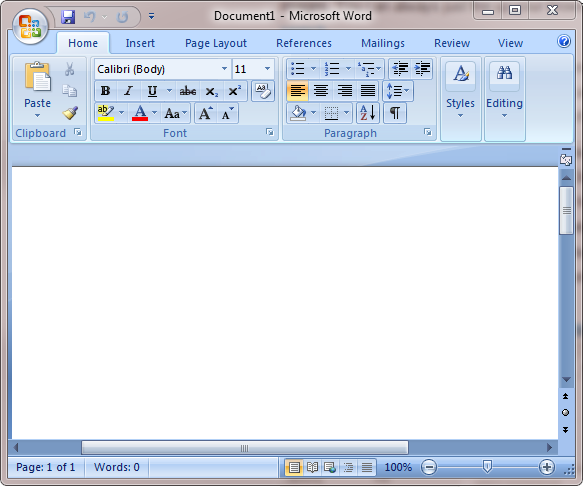
Task: Decrease paragraph indent
Action: click(x=400, y=69)
